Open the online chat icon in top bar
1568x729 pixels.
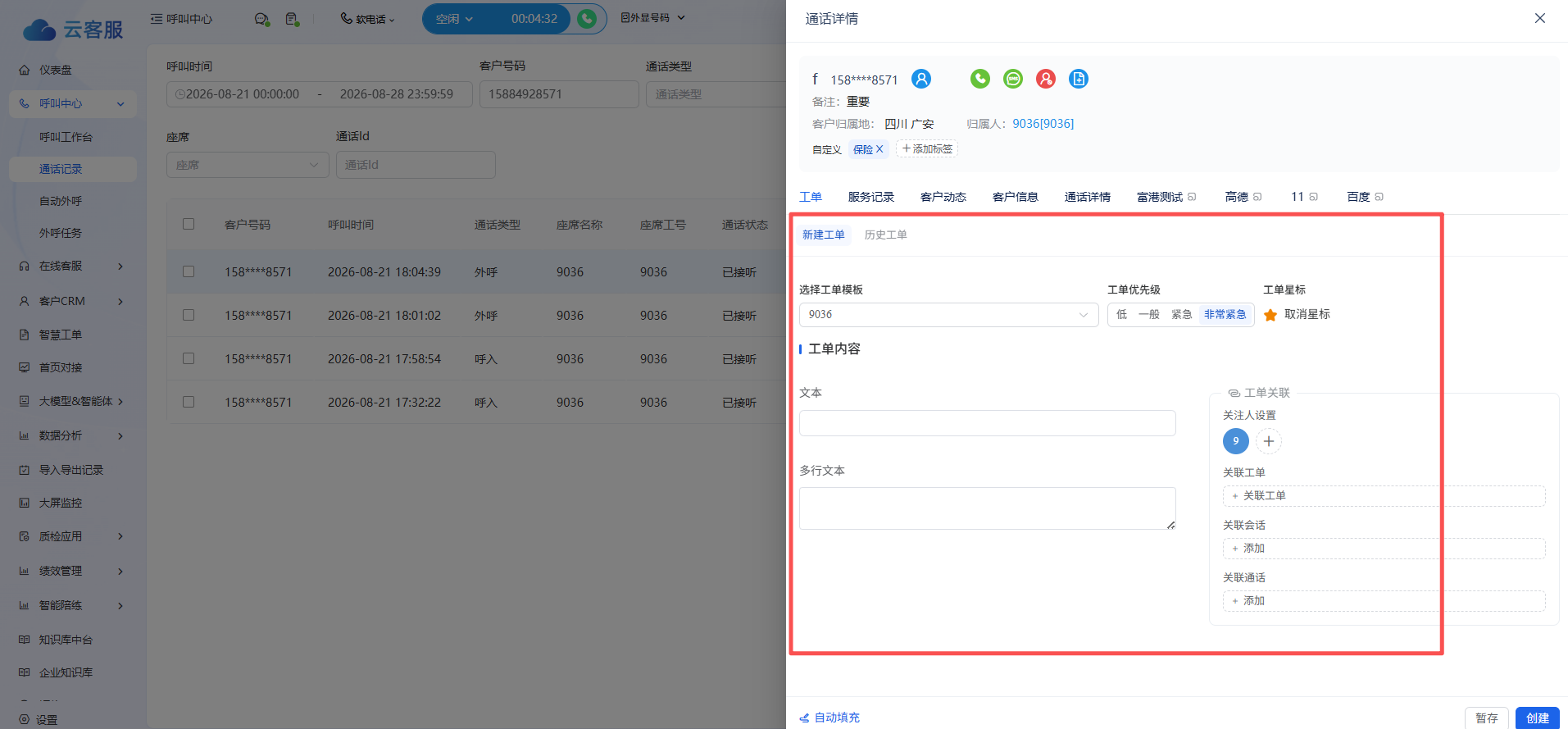click(261, 19)
